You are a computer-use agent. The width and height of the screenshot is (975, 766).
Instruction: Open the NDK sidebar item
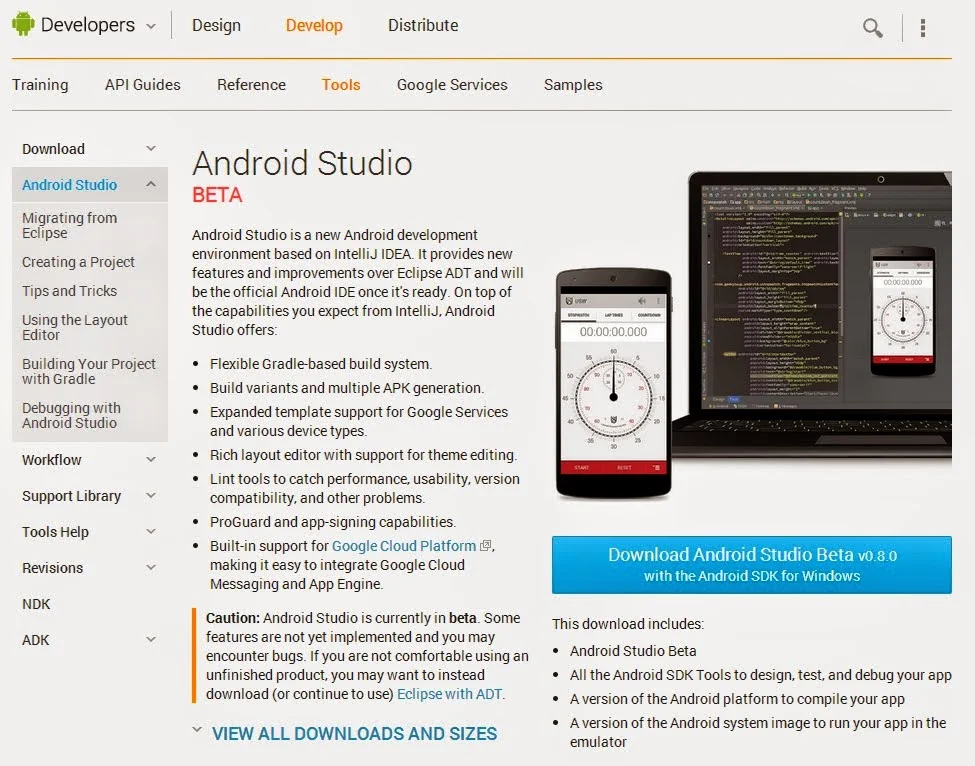point(36,604)
